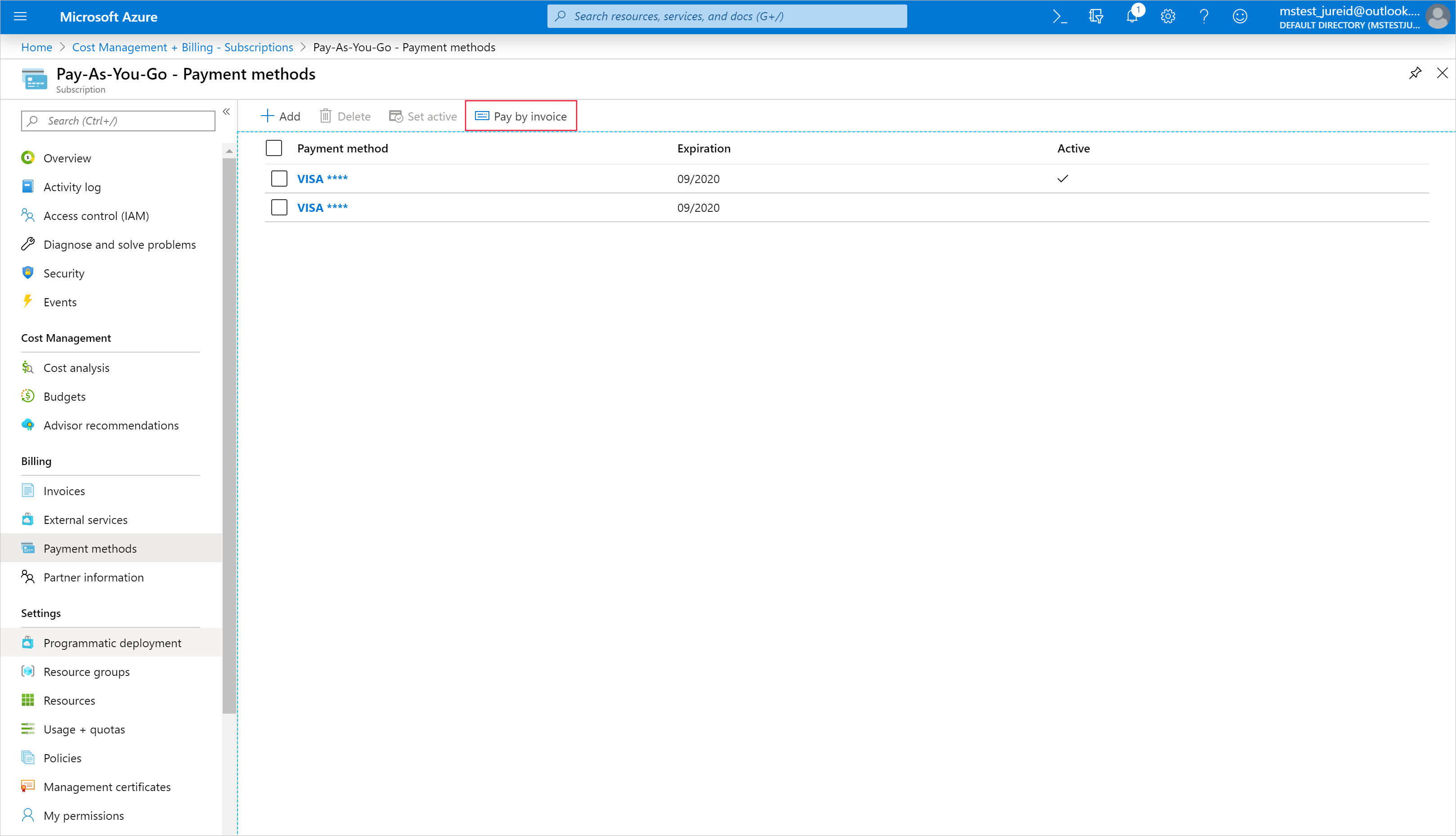The width and height of the screenshot is (1456, 836).
Task: Collapse the left sidebar menu
Action: pos(226,112)
